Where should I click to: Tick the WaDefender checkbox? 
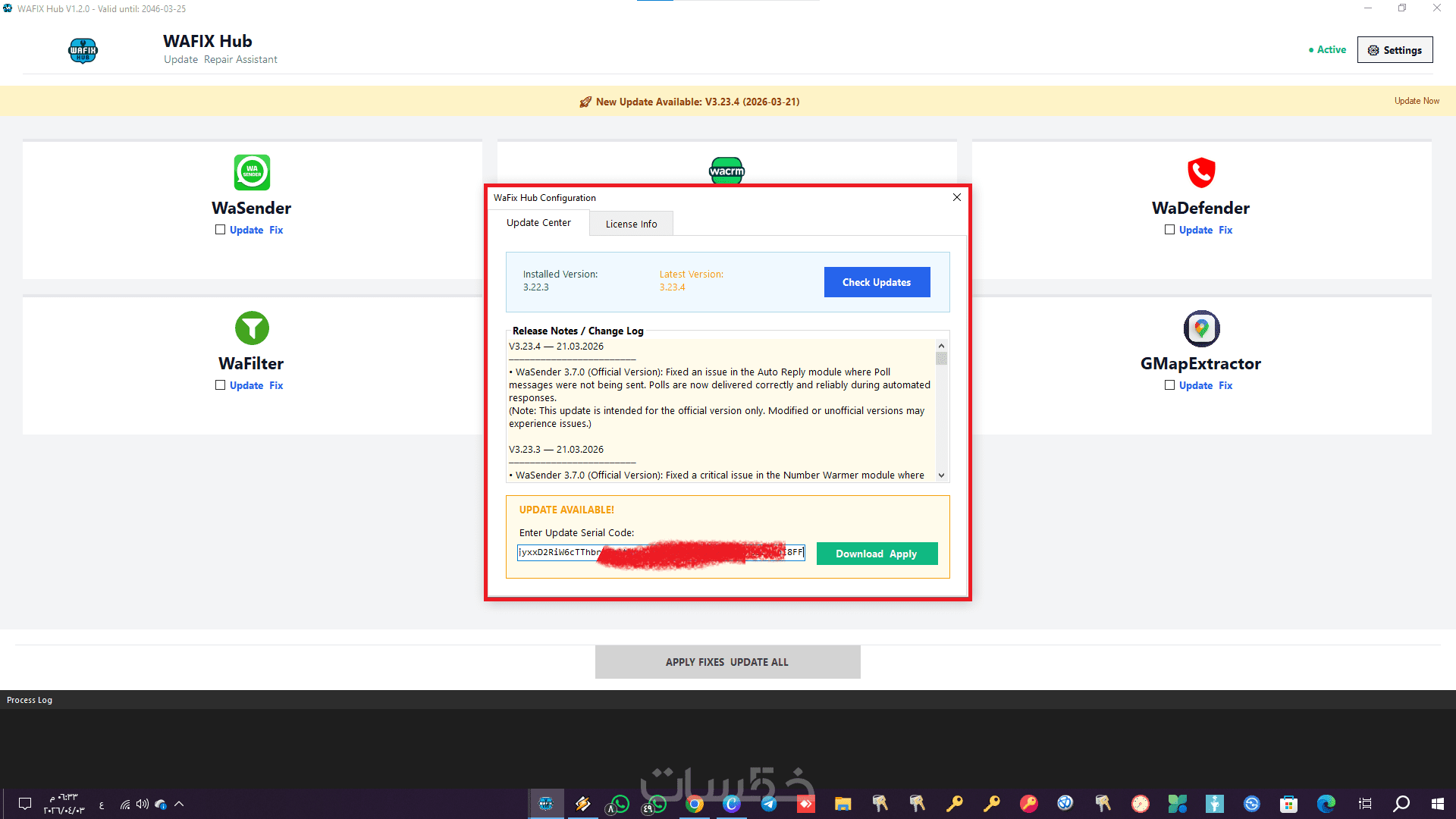1169,230
